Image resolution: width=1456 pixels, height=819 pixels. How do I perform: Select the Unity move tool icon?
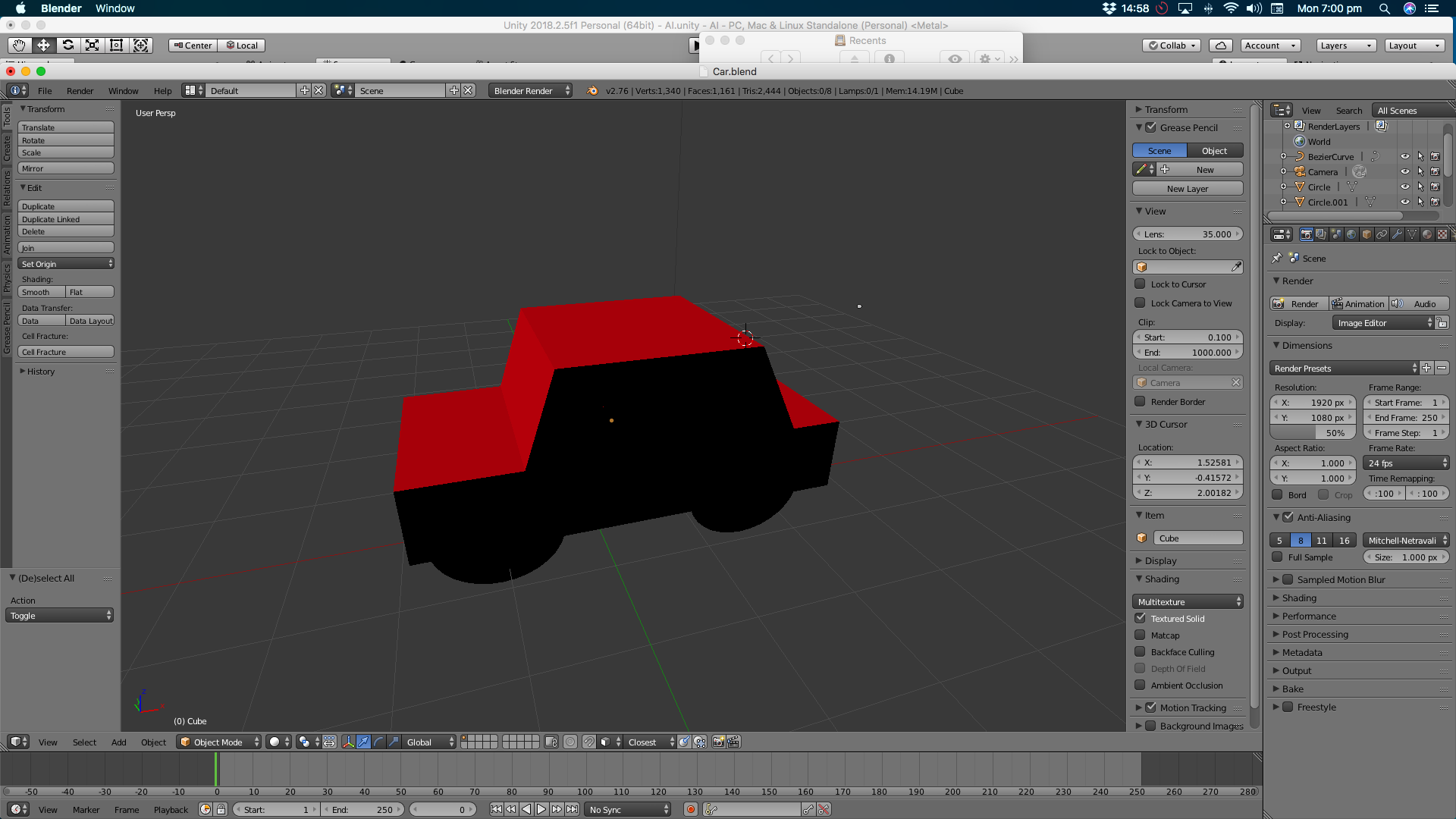43,45
